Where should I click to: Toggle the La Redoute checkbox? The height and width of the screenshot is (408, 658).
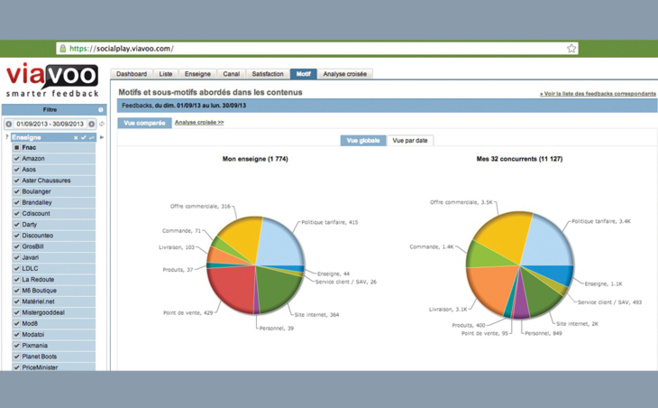click(x=17, y=279)
